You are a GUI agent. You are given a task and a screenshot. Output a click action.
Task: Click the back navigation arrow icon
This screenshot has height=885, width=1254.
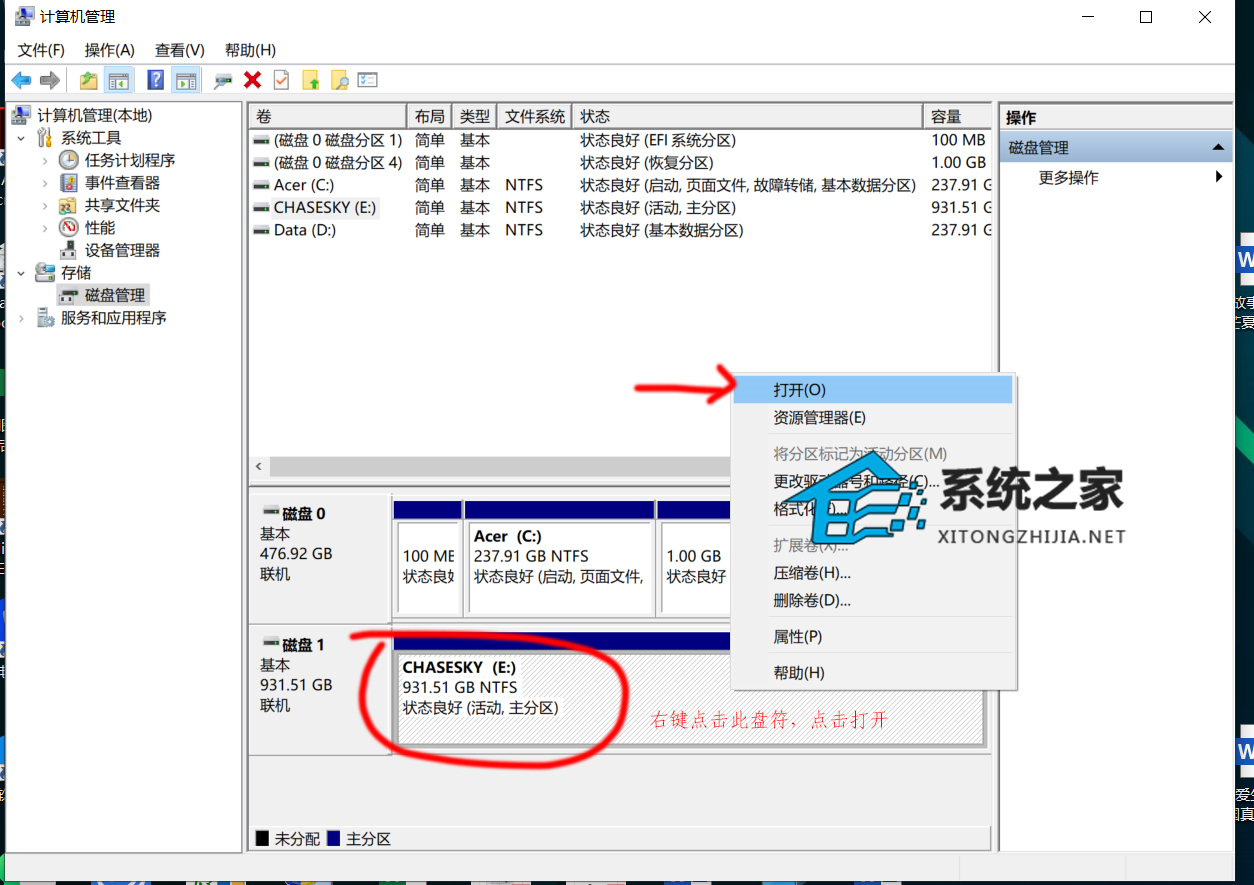(21, 80)
